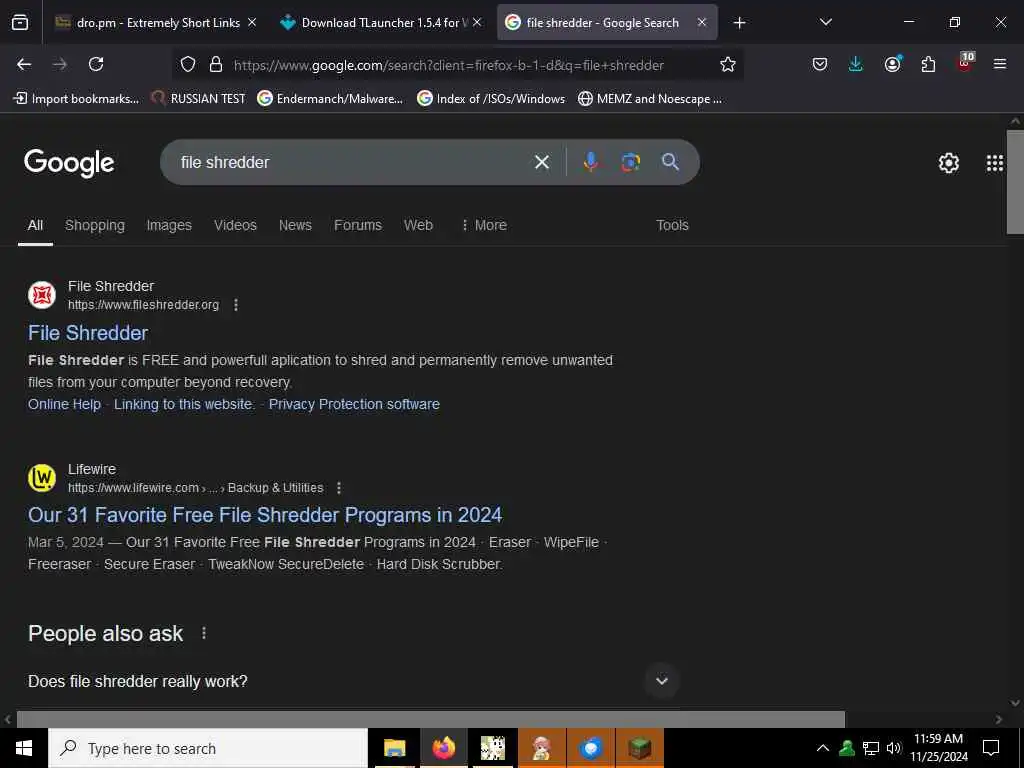
Task: Expand the More search filters menu
Action: coord(484,225)
